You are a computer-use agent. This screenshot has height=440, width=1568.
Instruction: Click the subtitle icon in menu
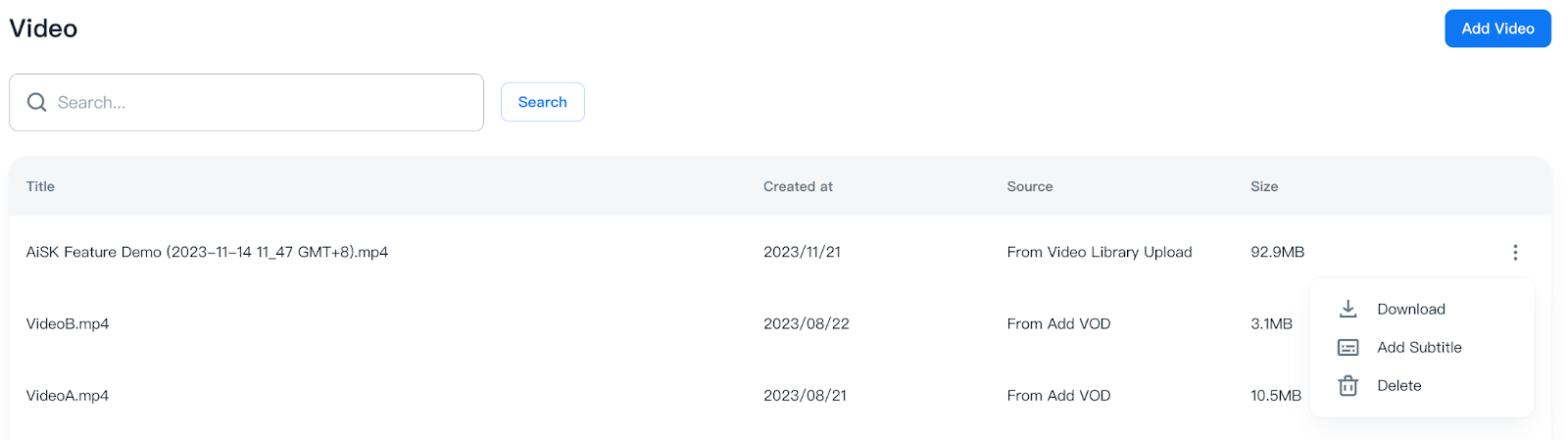(1348, 348)
